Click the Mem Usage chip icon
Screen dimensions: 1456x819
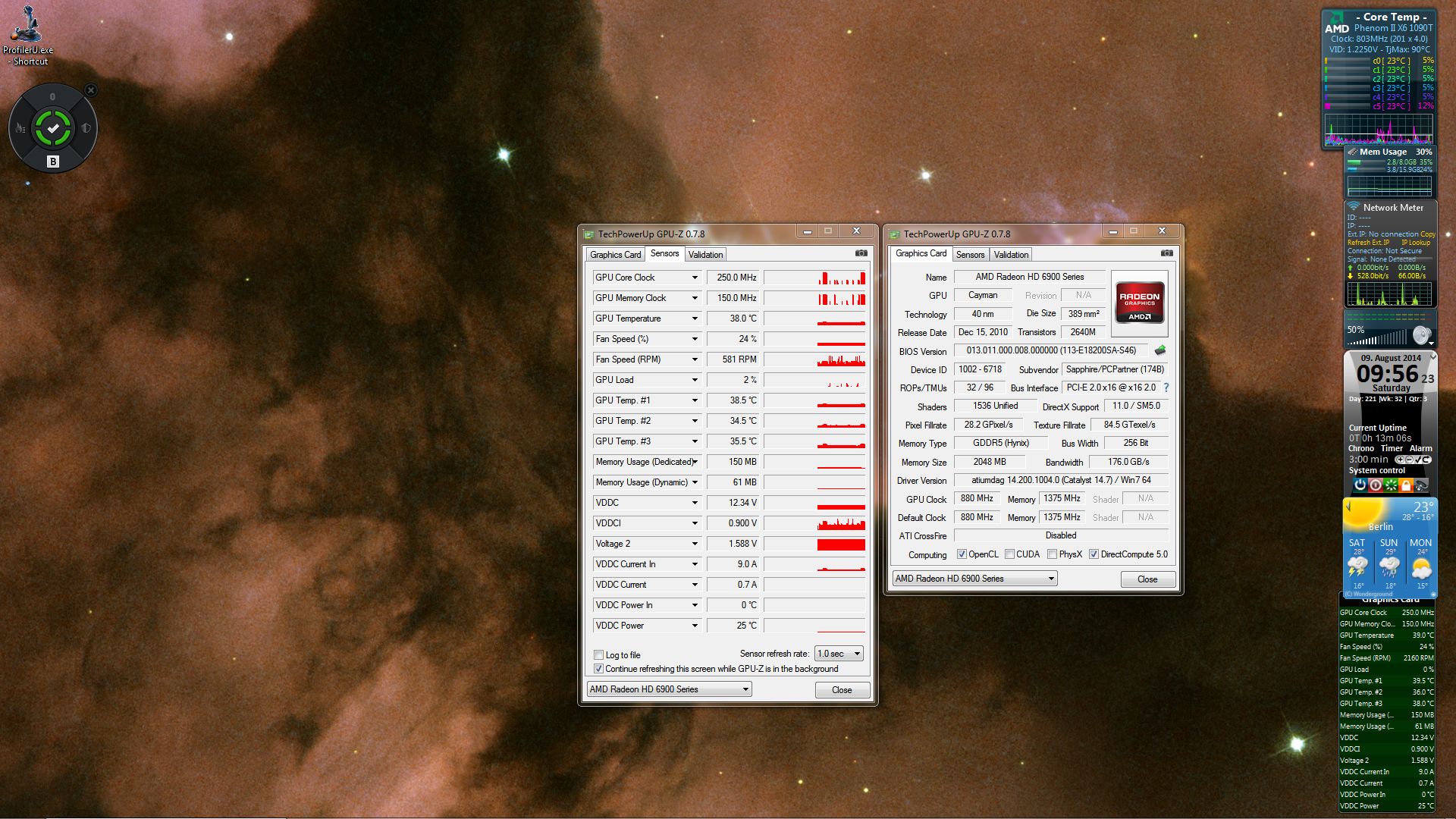pos(1352,152)
